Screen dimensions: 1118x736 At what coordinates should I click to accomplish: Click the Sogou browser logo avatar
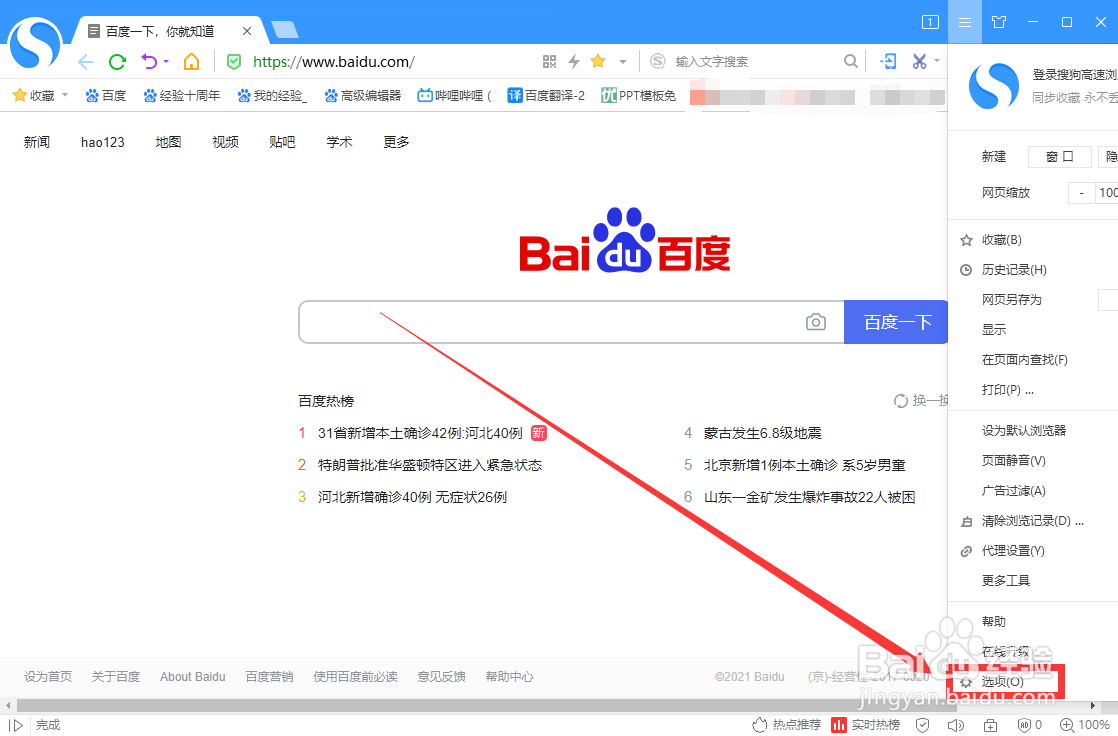tap(36, 44)
